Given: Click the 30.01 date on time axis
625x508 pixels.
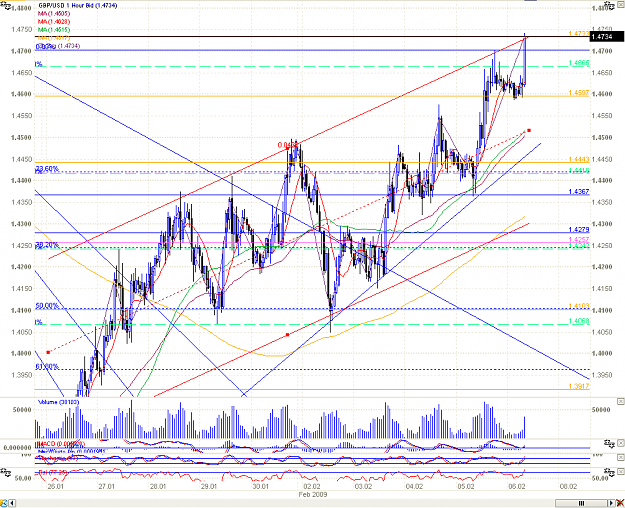Looking at the screenshot, I should click(260, 486).
